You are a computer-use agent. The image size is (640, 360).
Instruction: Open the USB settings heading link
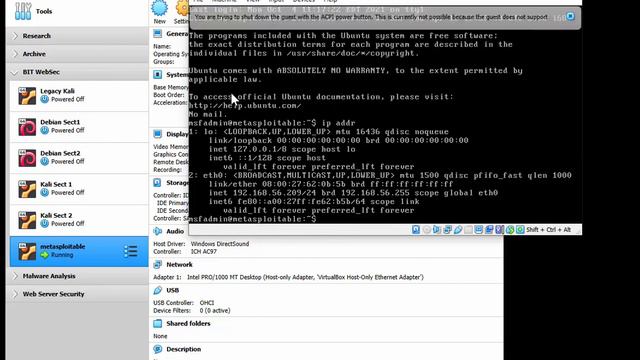click(173, 290)
